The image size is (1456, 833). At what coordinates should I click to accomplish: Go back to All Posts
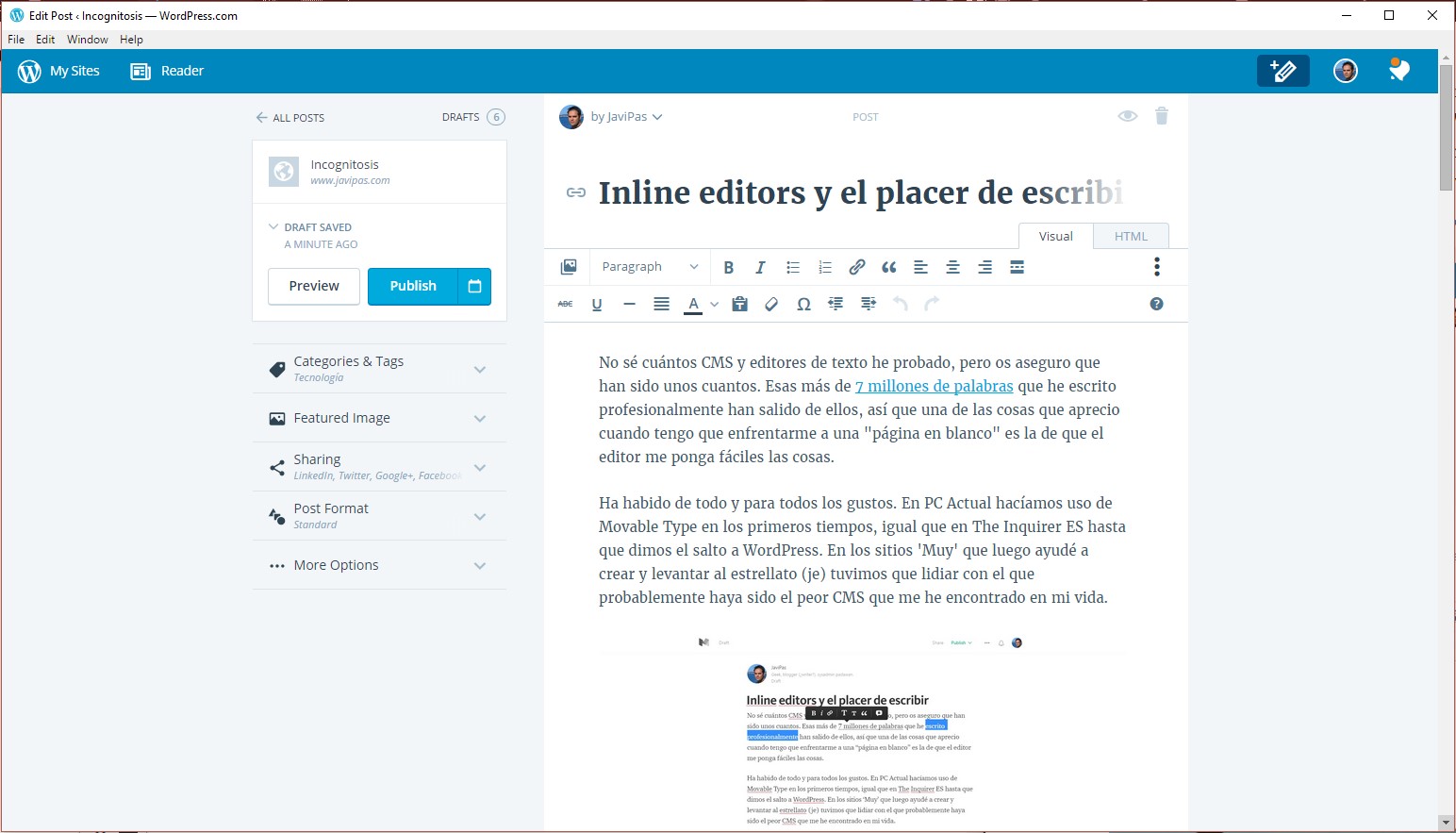coord(290,118)
